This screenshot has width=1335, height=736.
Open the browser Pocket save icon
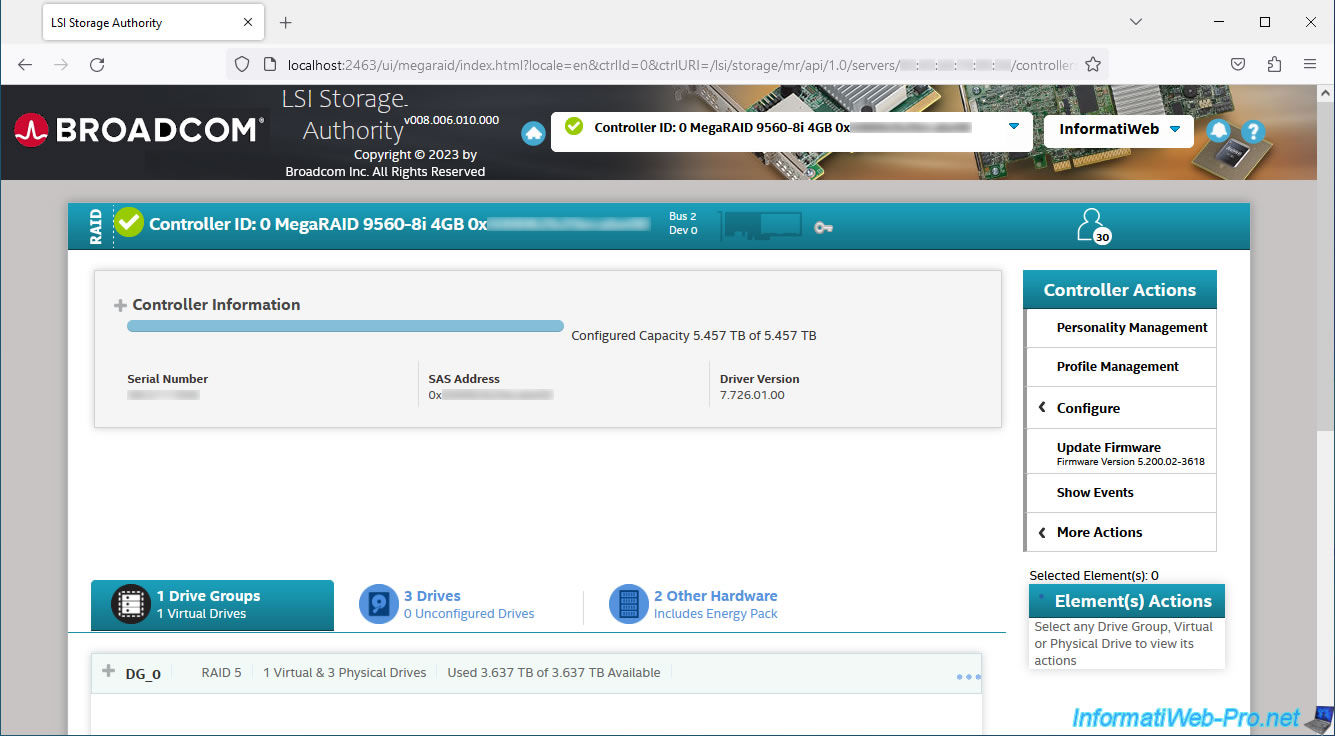pyautogui.click(x=1238, y=64)
